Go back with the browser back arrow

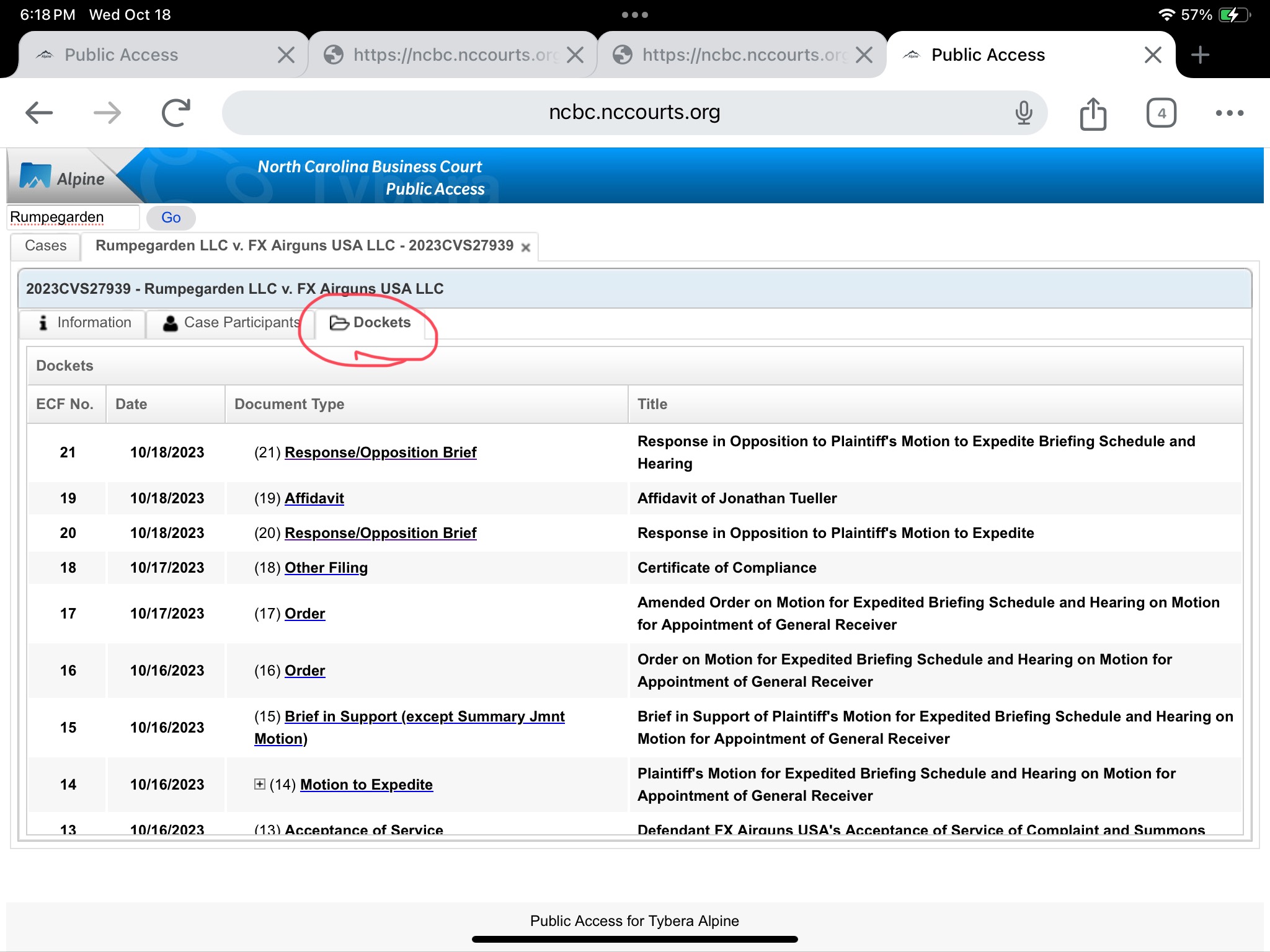[39, 113]
